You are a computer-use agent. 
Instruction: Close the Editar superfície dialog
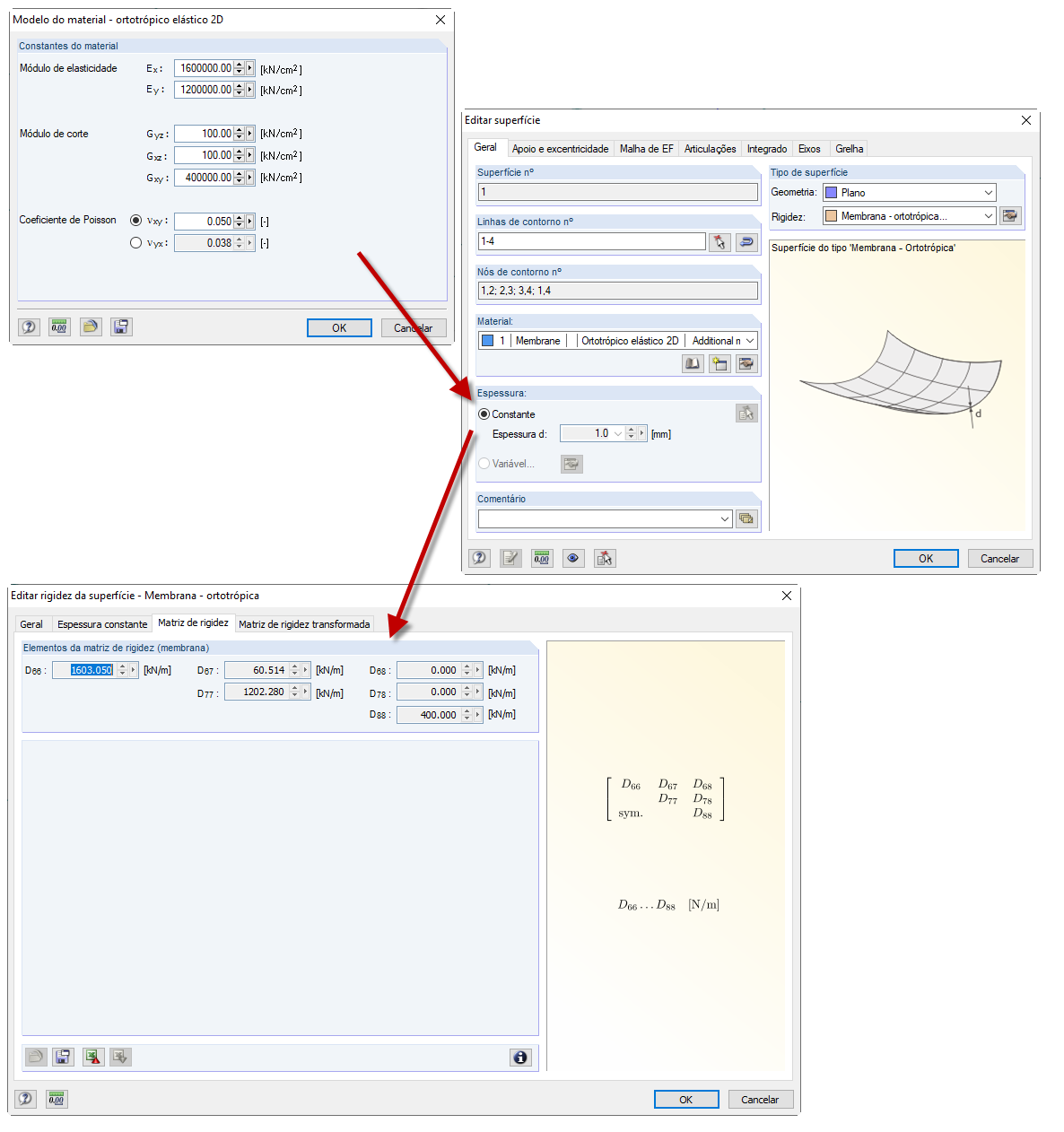click(1026, 120)
